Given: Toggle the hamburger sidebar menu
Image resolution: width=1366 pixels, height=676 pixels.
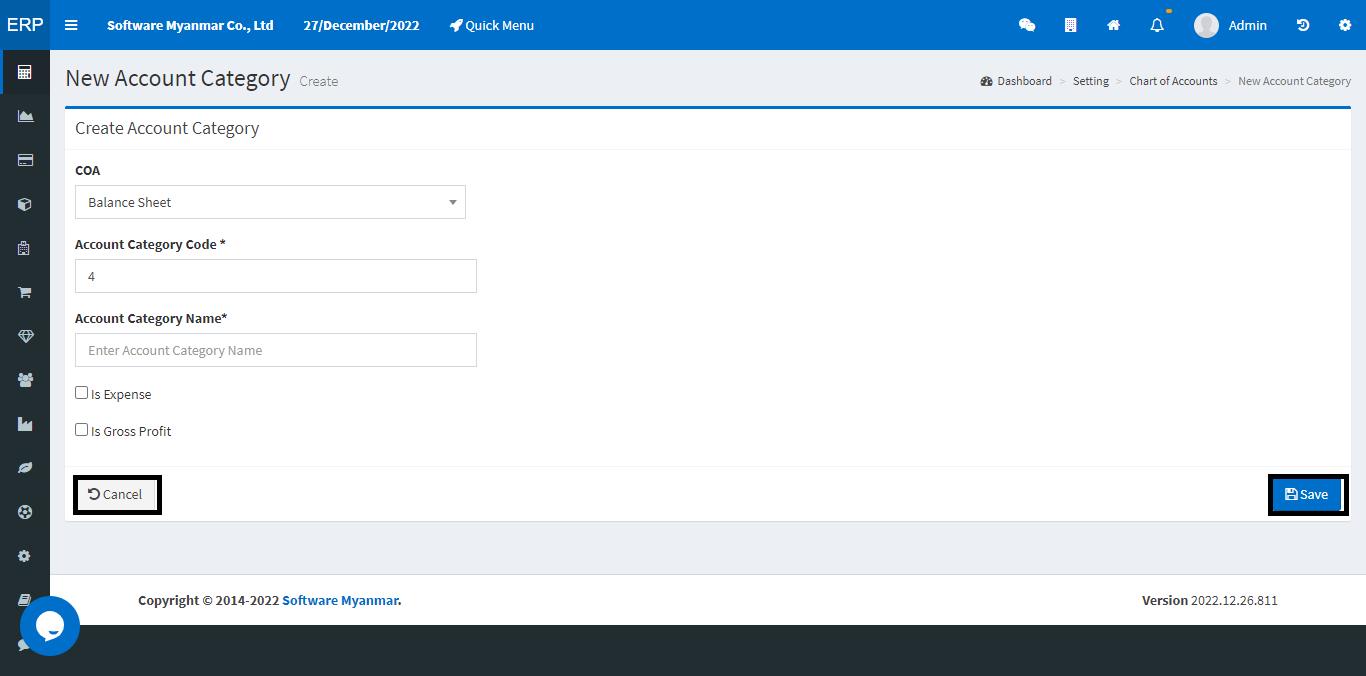Looking at the screenshot, I should [x=71, y=25].
